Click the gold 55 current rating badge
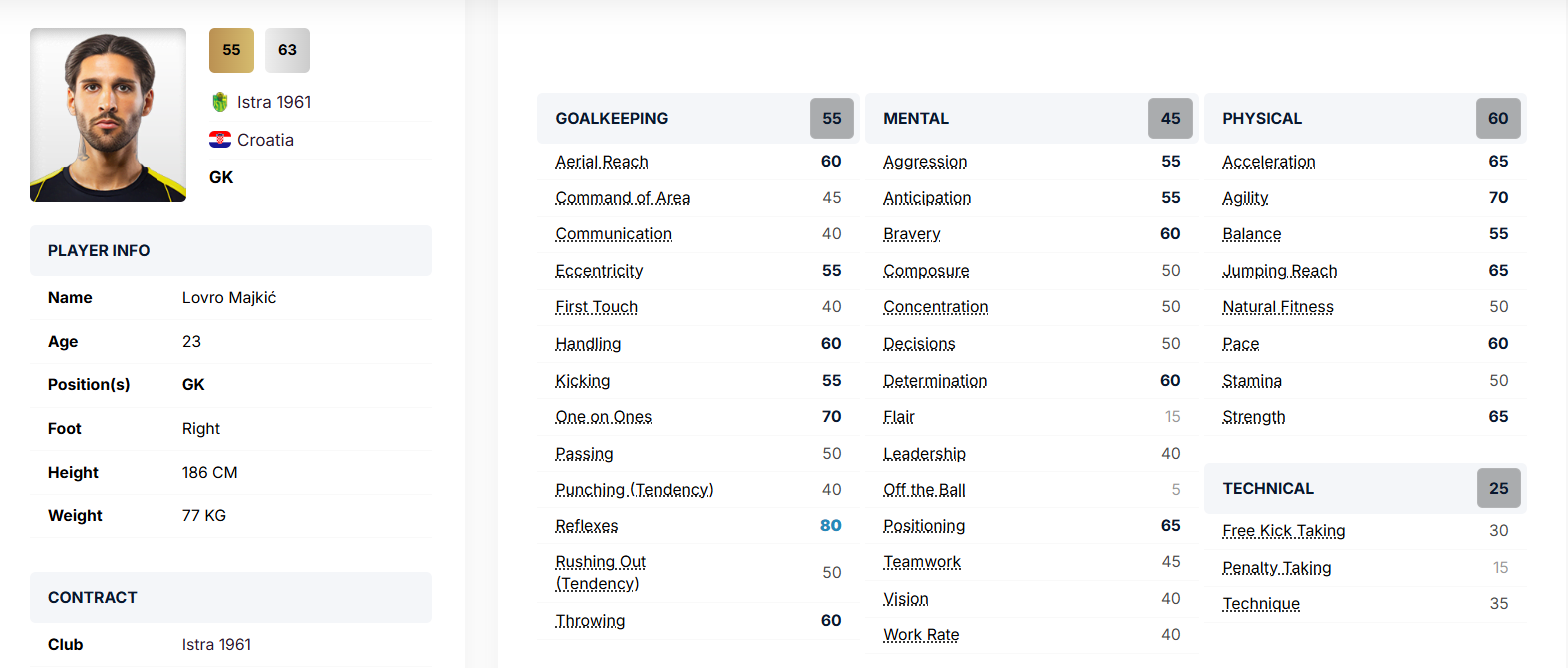 (231, 50)
